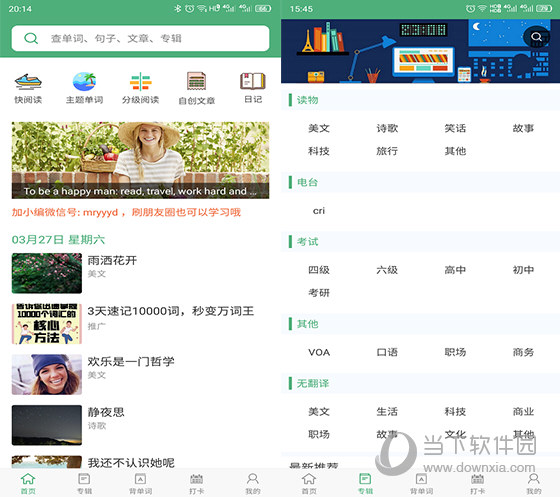560x497 pixels.
Task: Select 美文 under 读物
Action: click(x=319, y=128)
